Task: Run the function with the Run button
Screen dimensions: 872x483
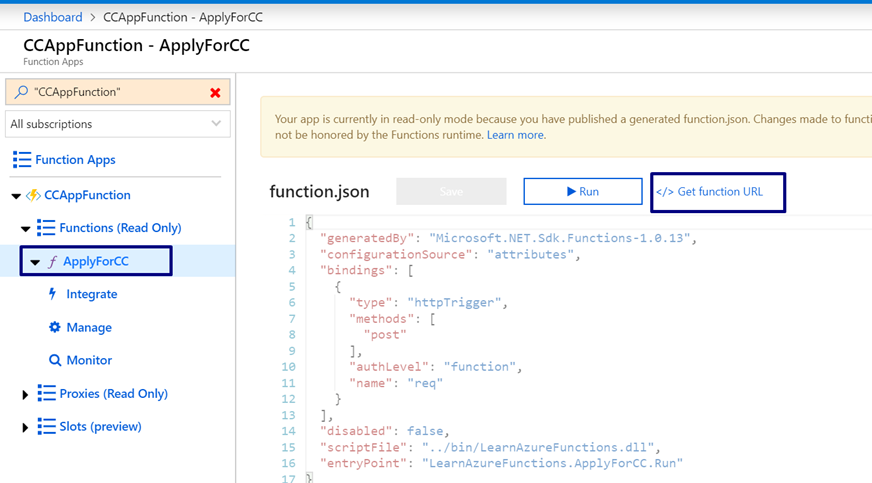Action: 583,191
